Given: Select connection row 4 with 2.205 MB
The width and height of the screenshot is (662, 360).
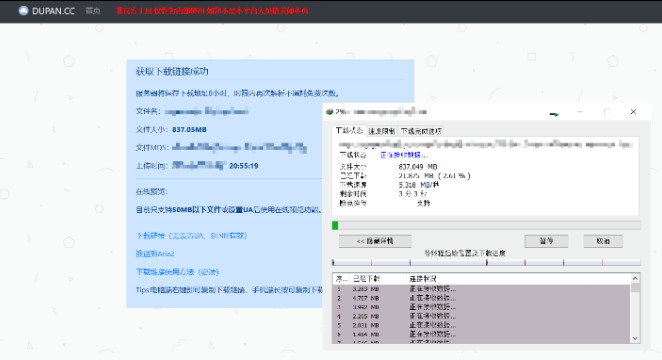Looking at the screenshot, I should [x=481, y=316].
